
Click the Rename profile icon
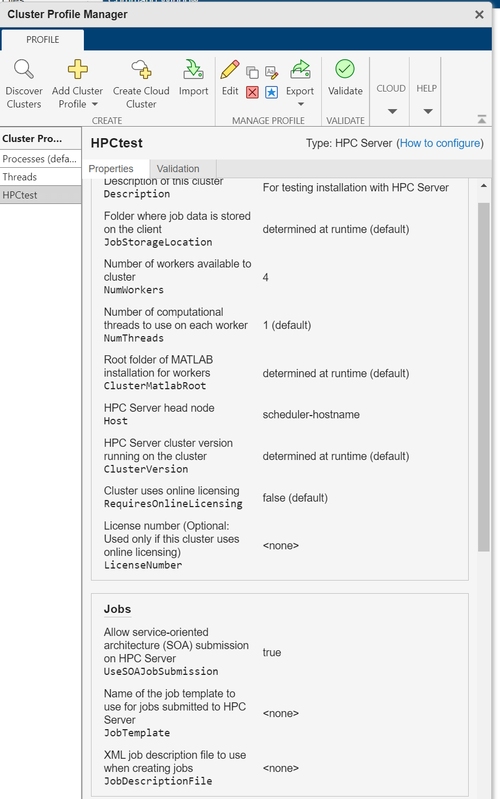(272, 72)
